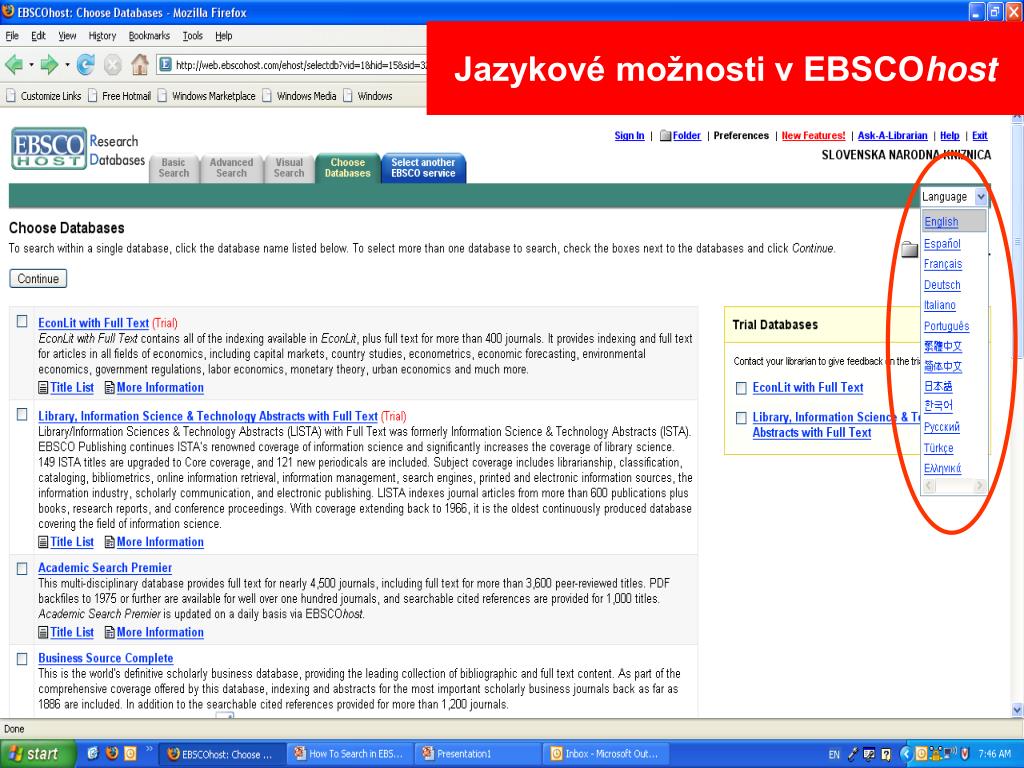This screenshot has width=1024, height=768.
Task: Open the Edit menu
Action: point(39,36)
